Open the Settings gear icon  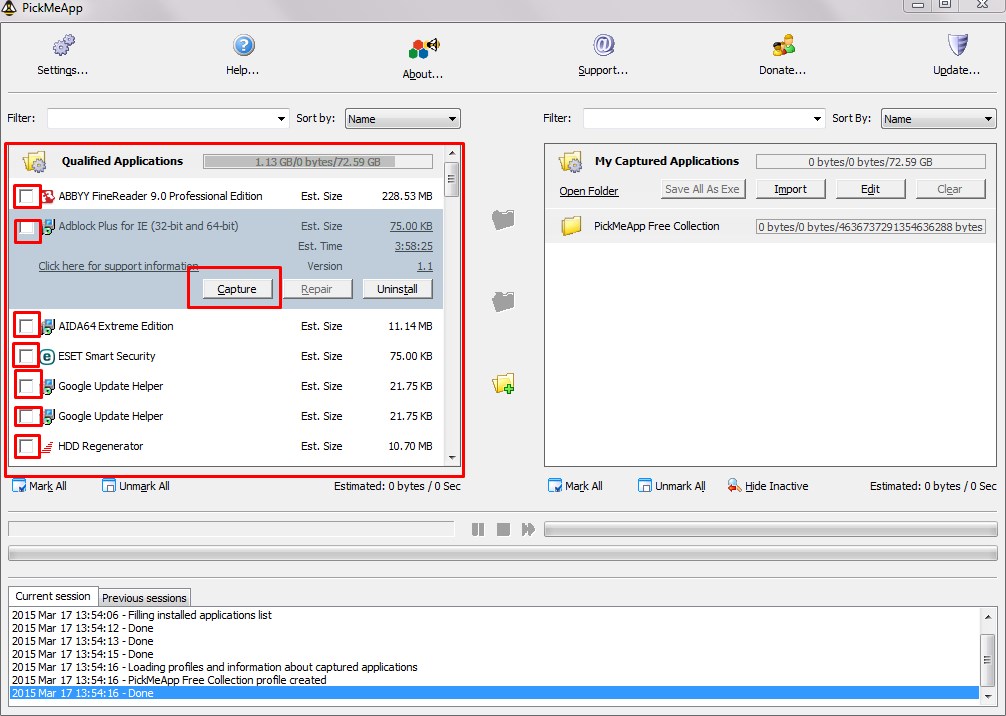(x=63, y=46)
